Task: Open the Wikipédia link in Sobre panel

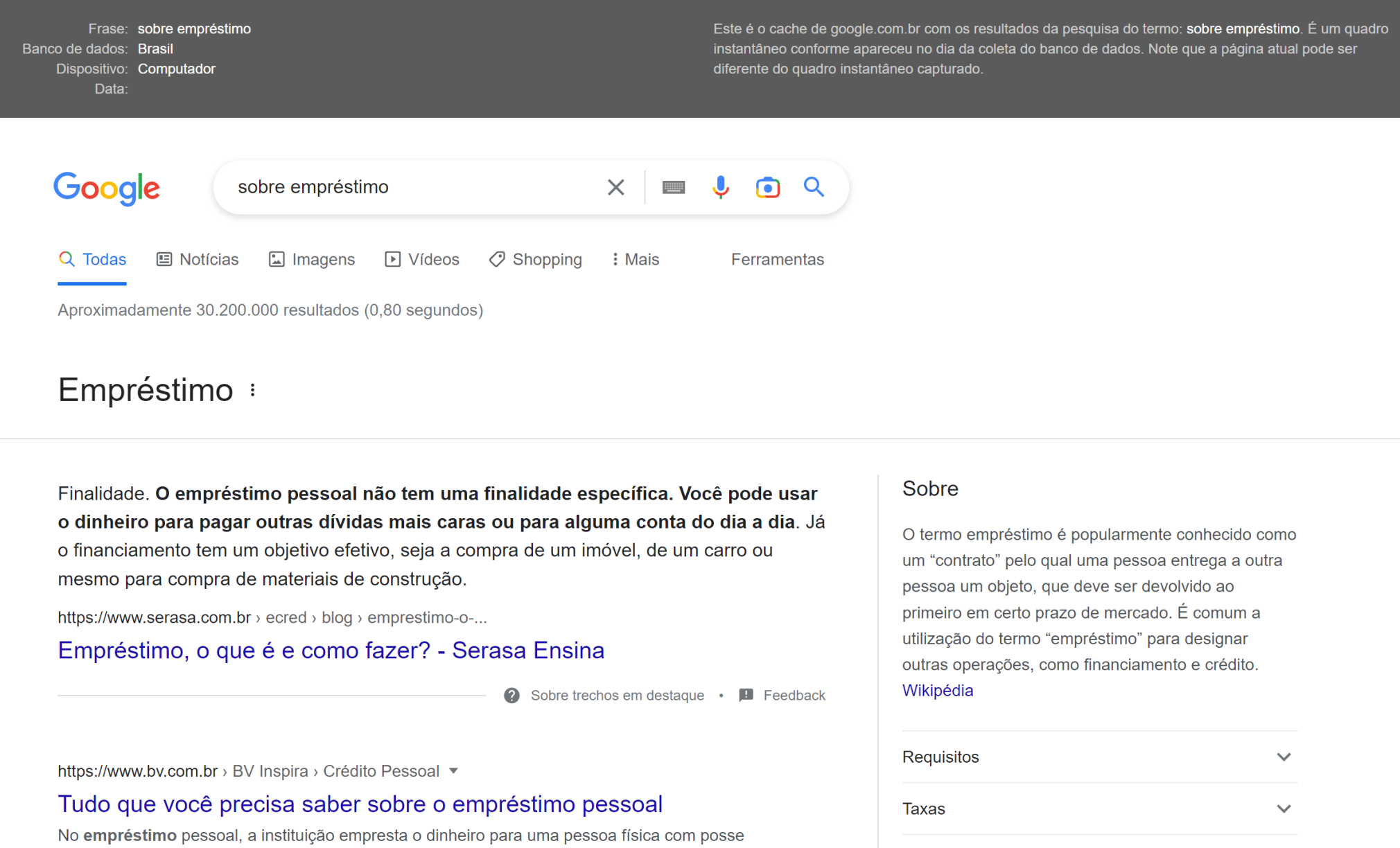Action: tap(937, 690)
